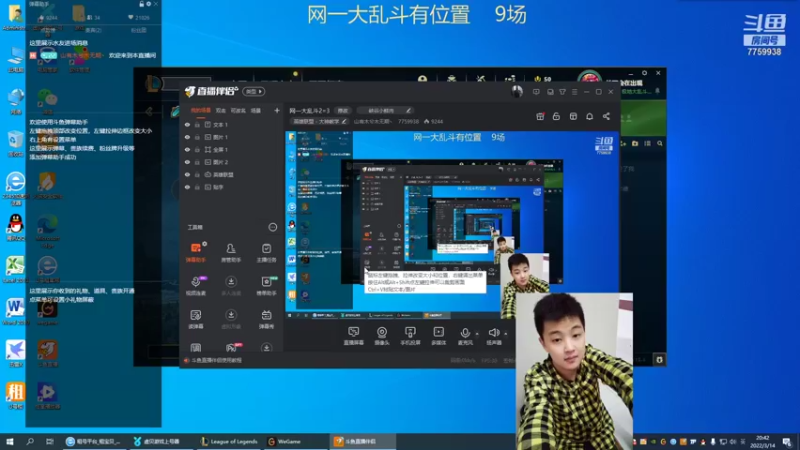Open the 弹幕助手 tool in toolbox
The height and width of the screenshot is (450, 800).
196,253
